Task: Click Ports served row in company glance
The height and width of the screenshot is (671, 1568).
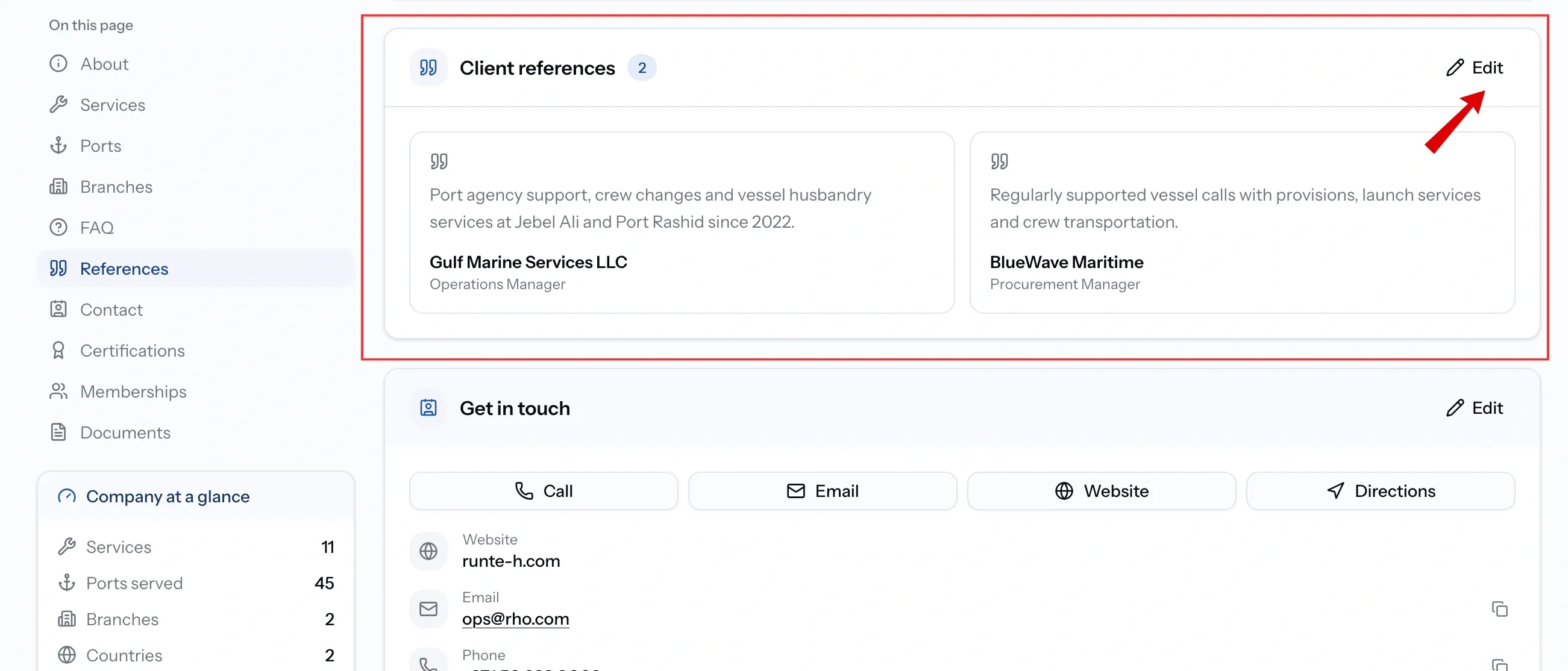Action: (196, 583)
